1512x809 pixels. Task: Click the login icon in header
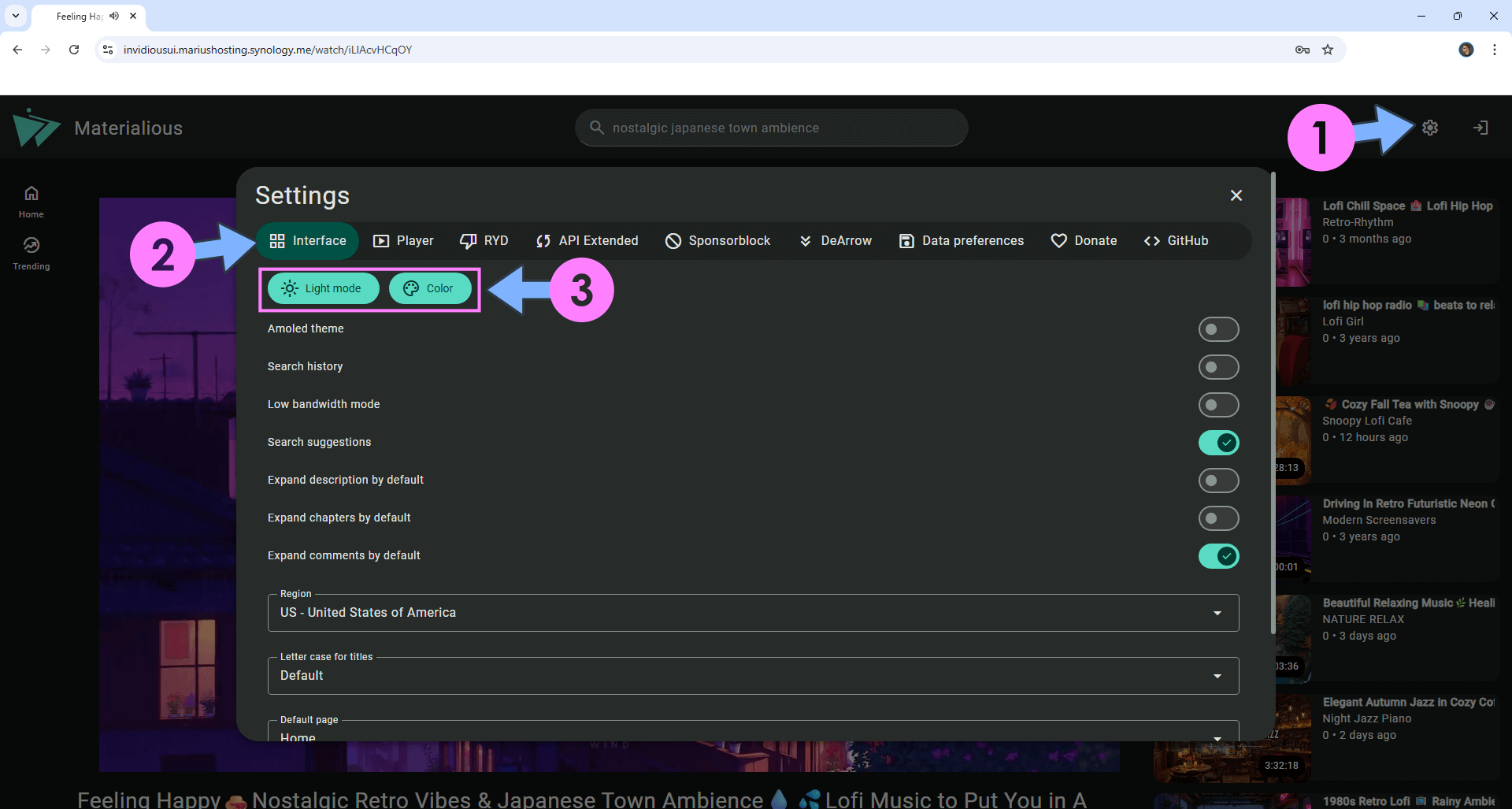[1480, 128]
